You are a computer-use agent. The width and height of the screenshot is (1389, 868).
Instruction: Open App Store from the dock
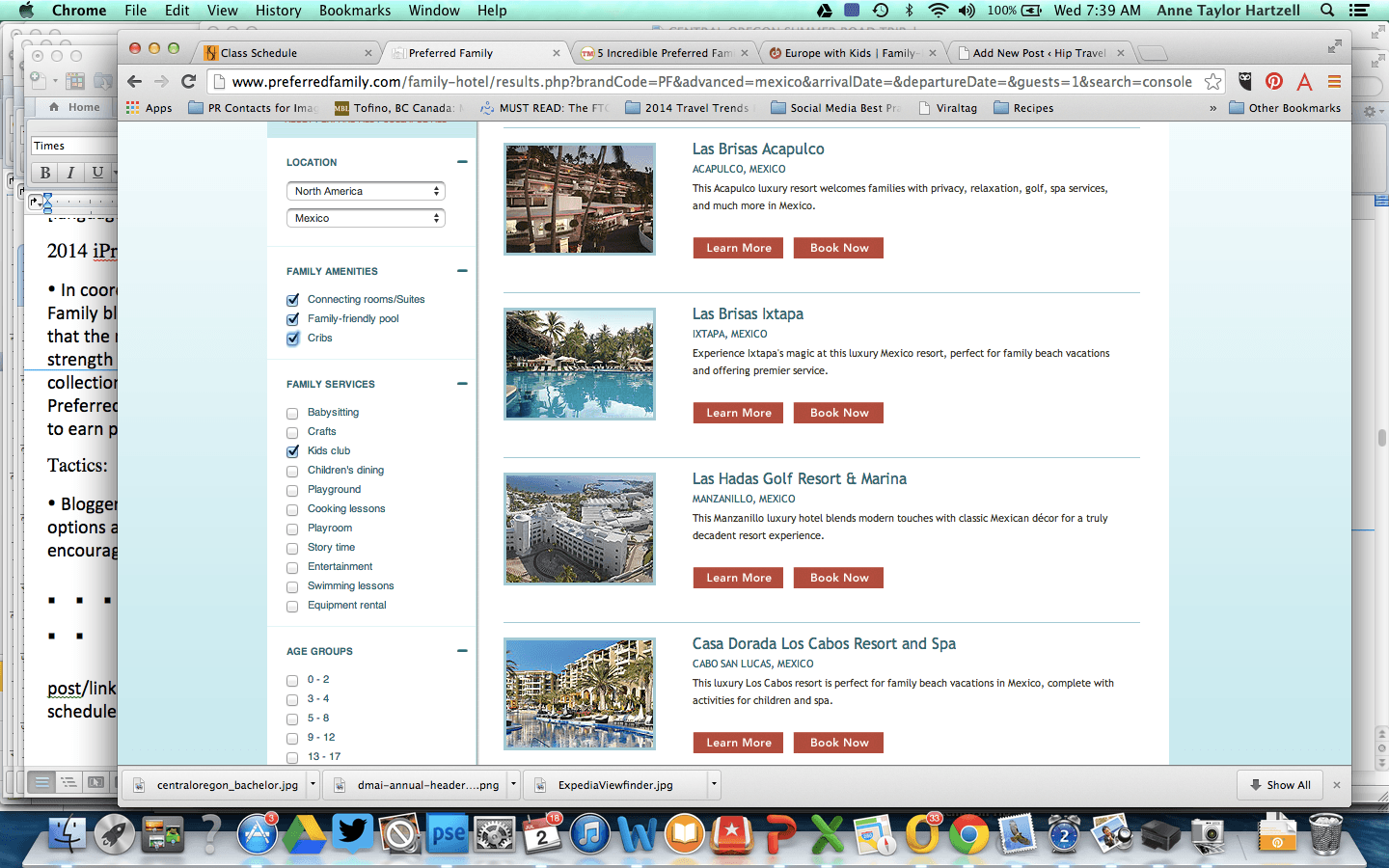[x=258, y=833]
